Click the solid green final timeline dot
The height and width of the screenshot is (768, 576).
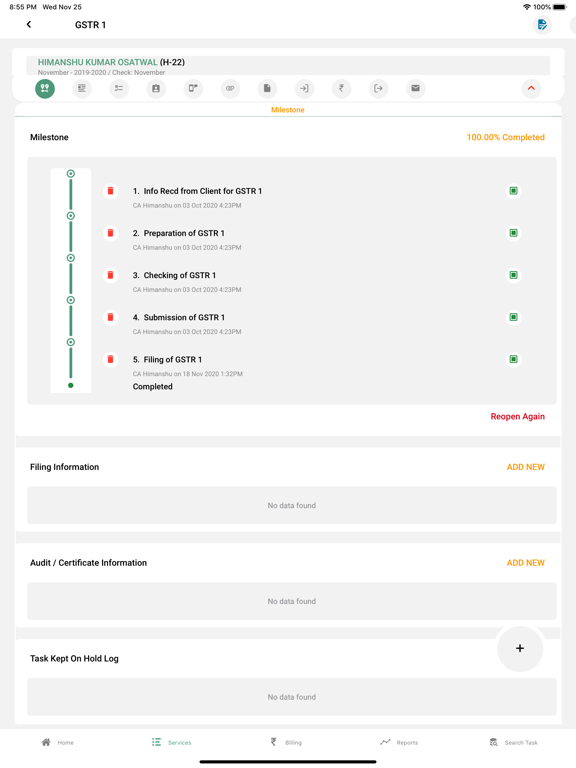point(71,385)
